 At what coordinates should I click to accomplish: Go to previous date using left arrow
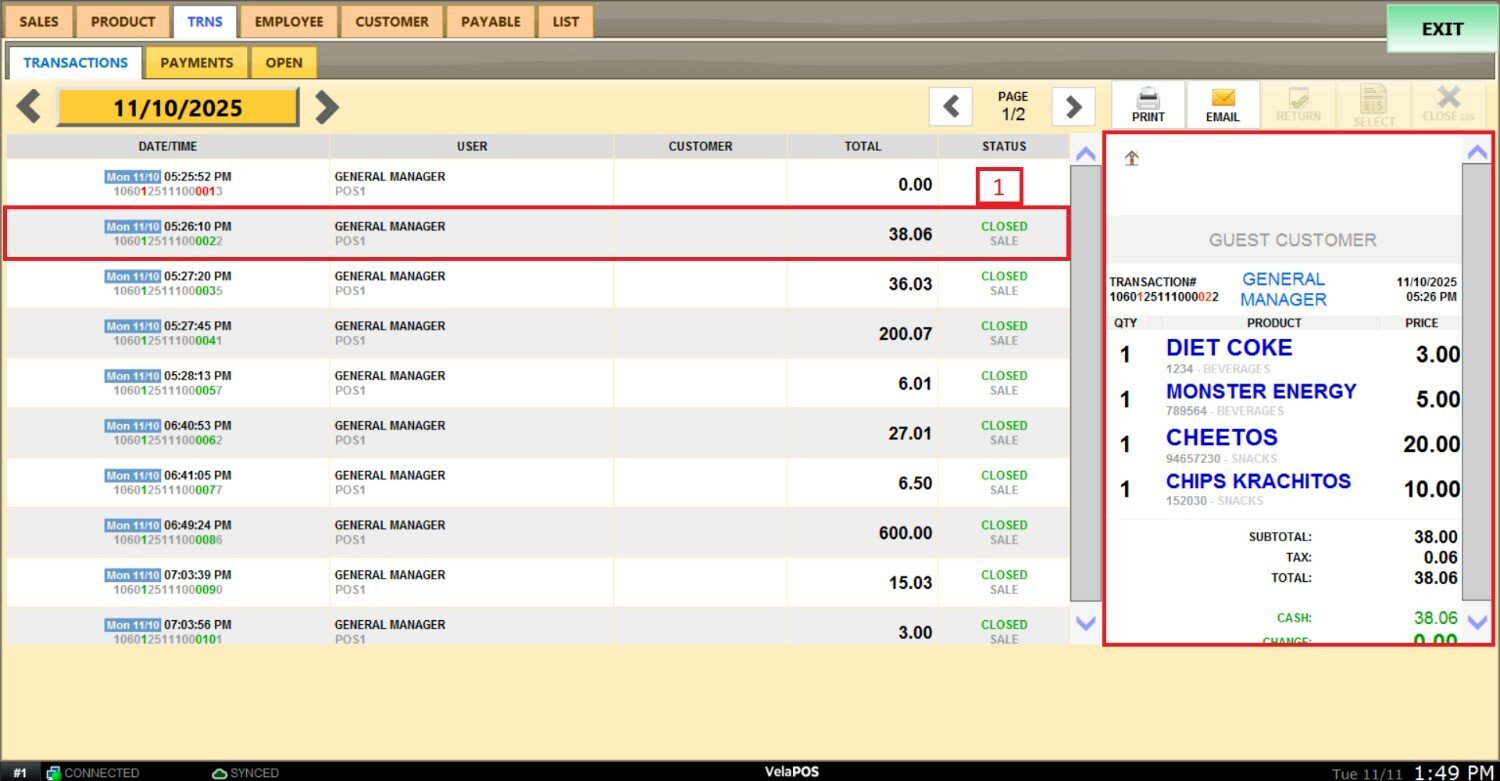click(29, 107)
